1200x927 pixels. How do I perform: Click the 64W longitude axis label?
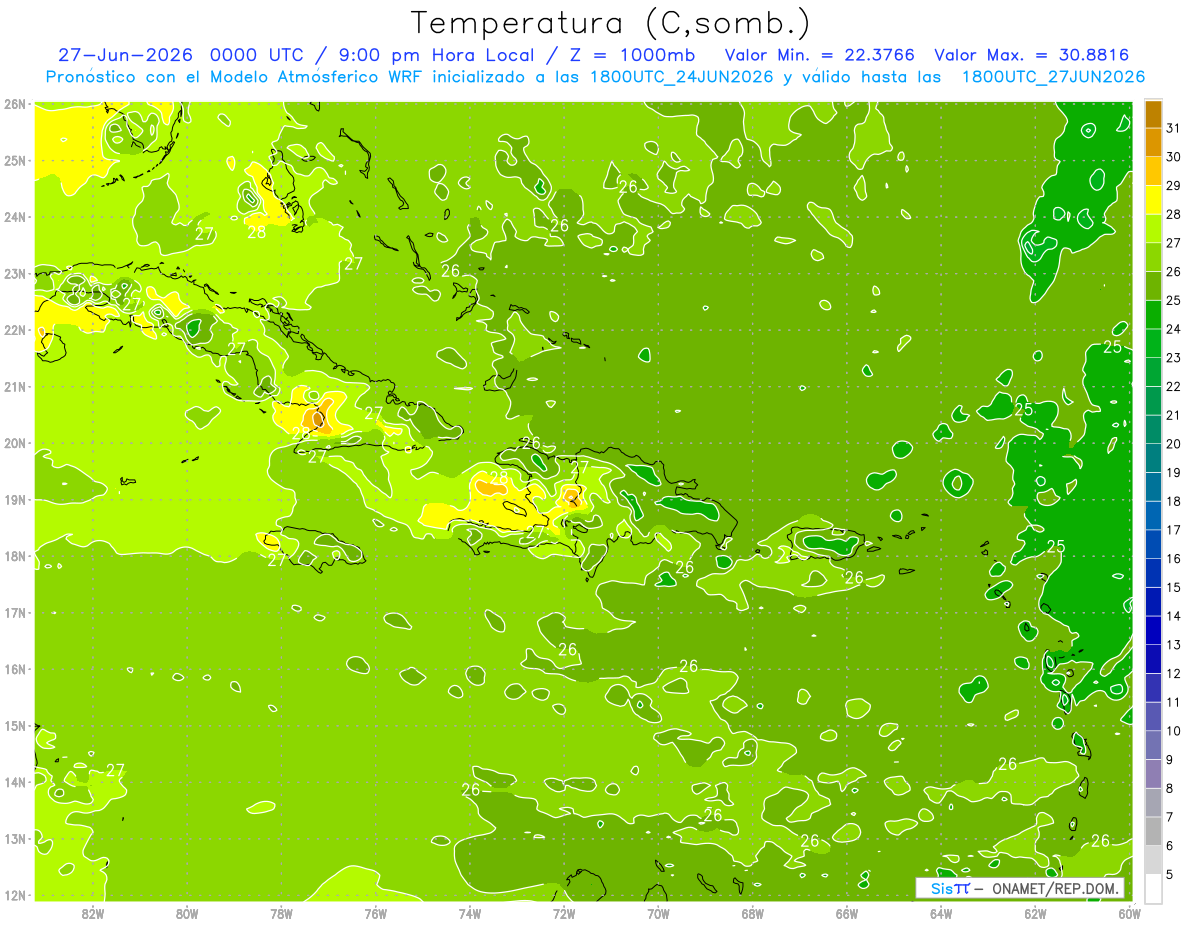pos(941,914)
